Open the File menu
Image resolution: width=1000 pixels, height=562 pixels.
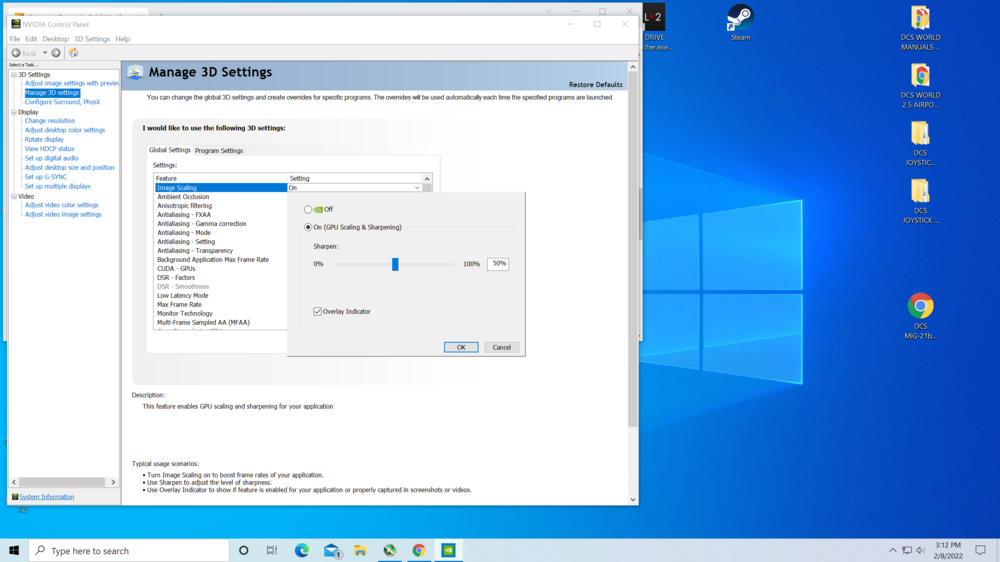(x=15, y=39)
